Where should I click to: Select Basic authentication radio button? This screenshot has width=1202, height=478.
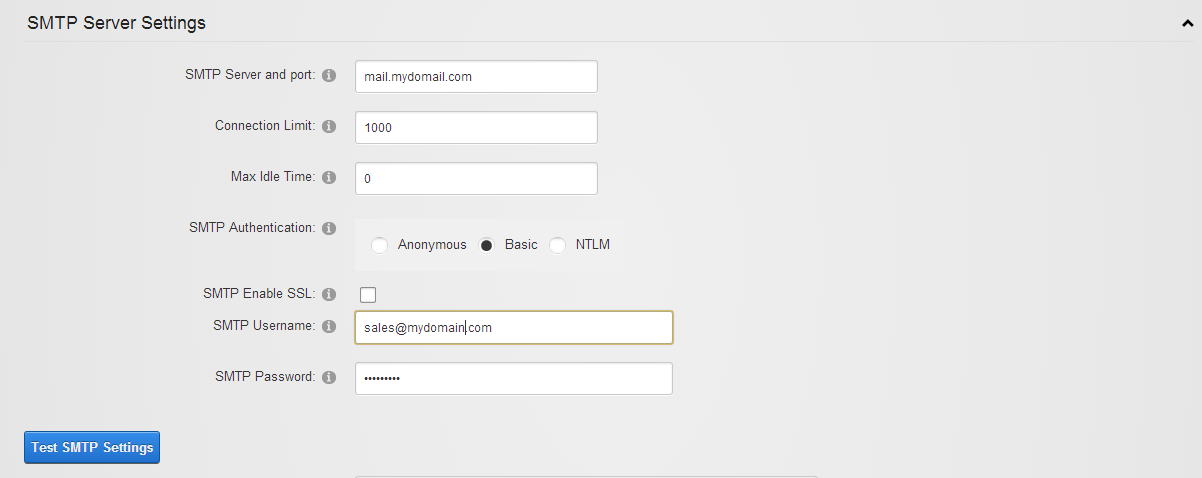[x=487, y=245]
